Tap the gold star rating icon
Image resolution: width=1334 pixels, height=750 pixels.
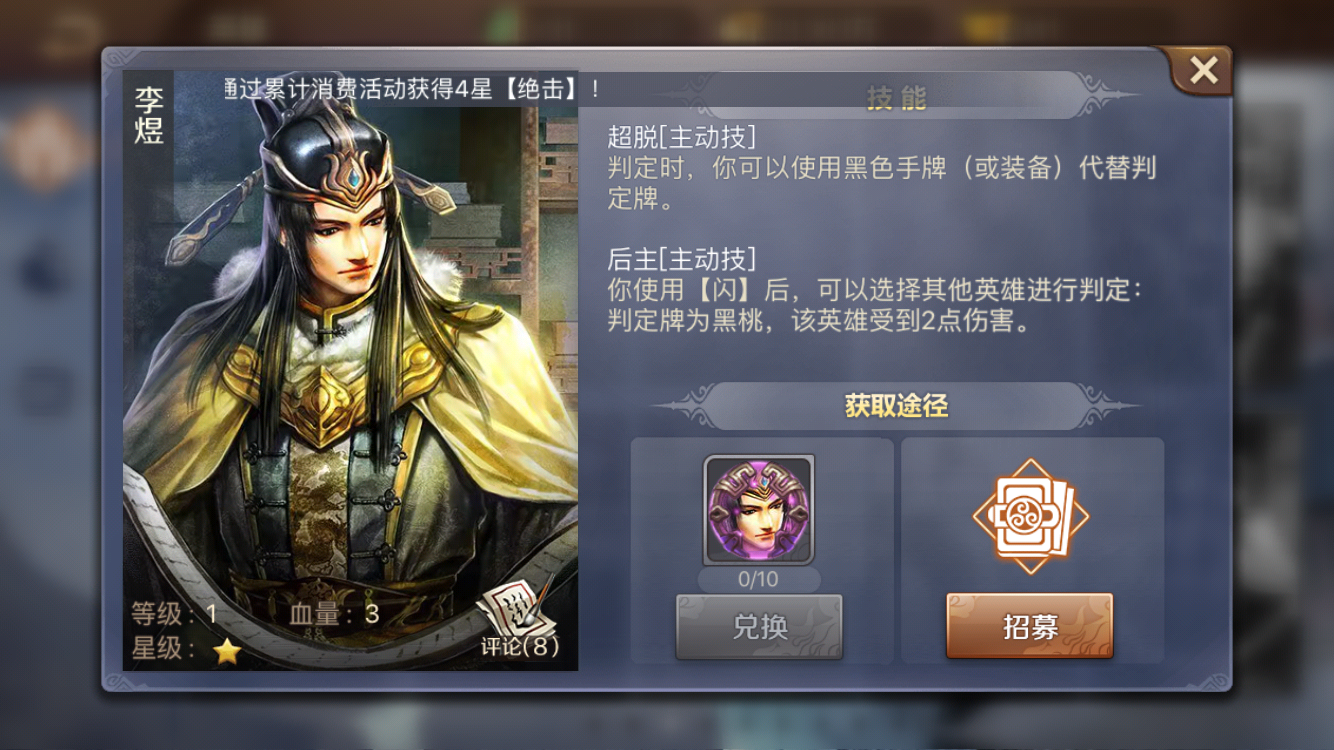click(228, 651)
